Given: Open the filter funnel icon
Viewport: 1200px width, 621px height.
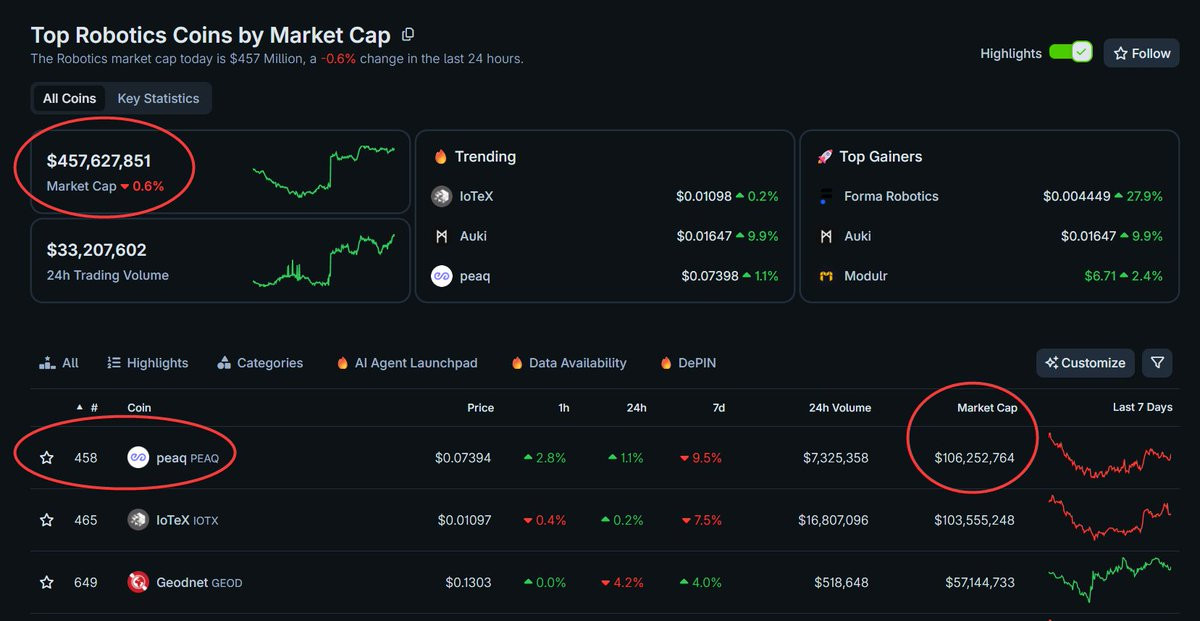Looking at the screenshot, I should 1157,363.
